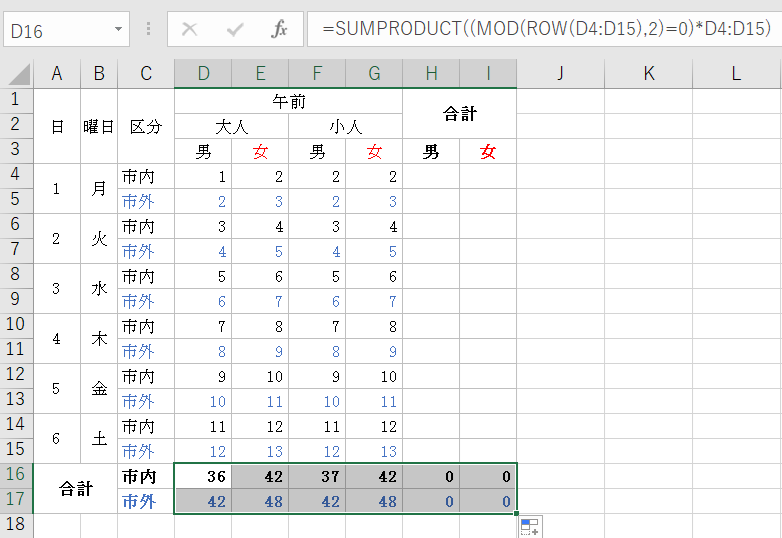Select row 4 header
Viewport: 782px width, 538px height.
15,174
